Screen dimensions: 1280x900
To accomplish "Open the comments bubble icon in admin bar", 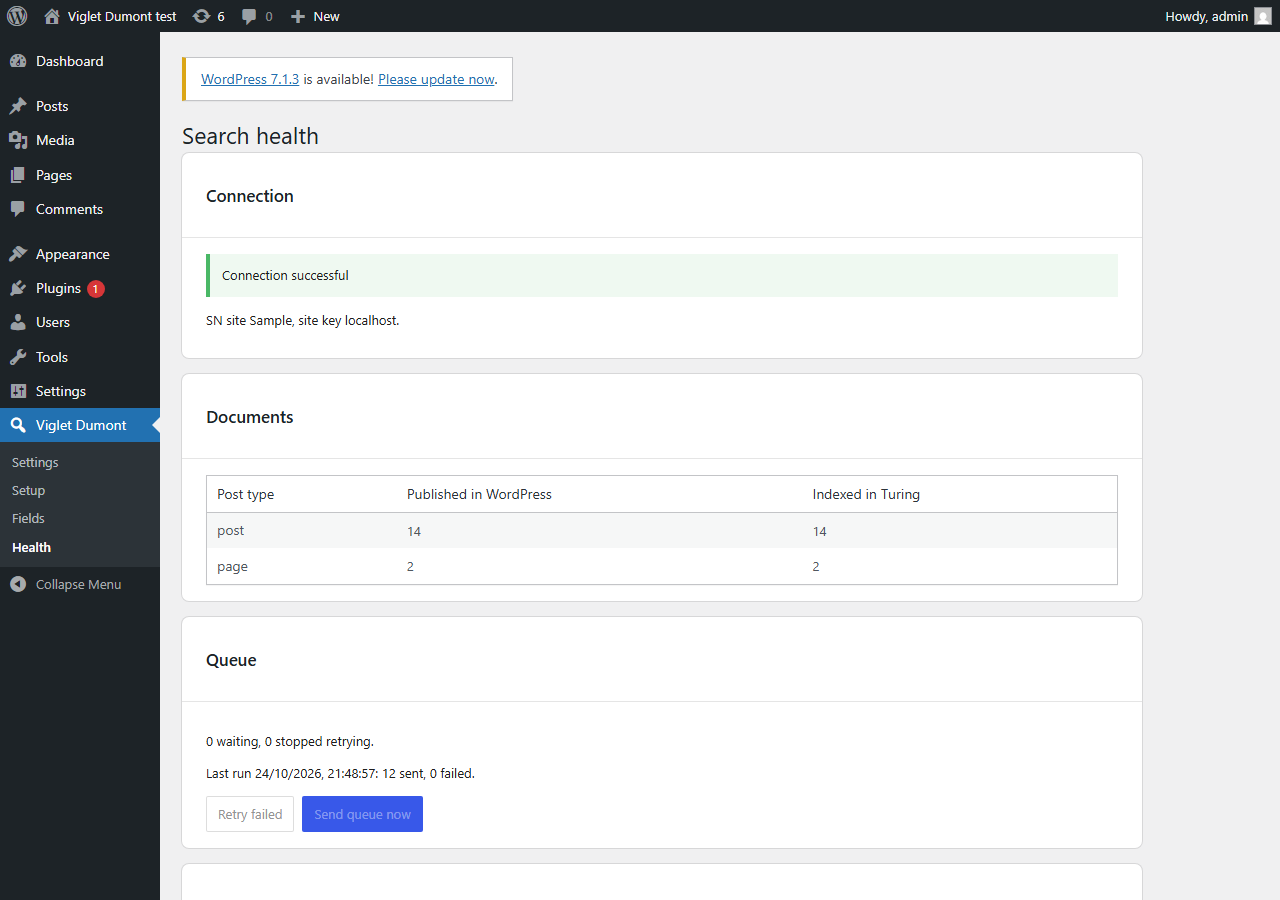I will [x=249, y=16].
